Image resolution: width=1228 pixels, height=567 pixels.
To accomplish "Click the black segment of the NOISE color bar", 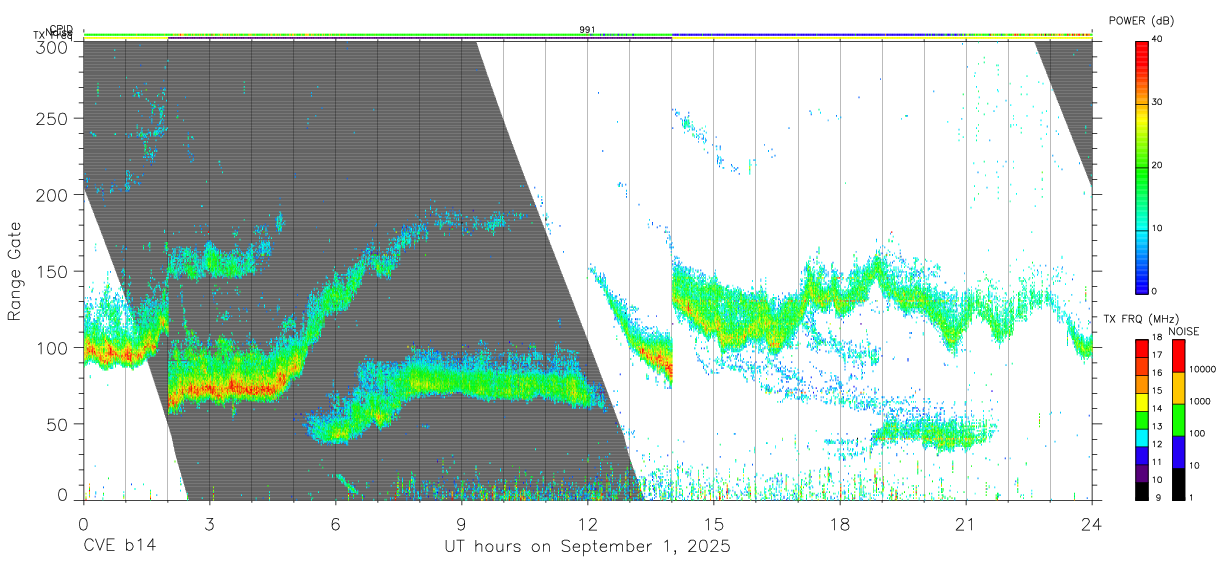I will tap(1178, 484).
